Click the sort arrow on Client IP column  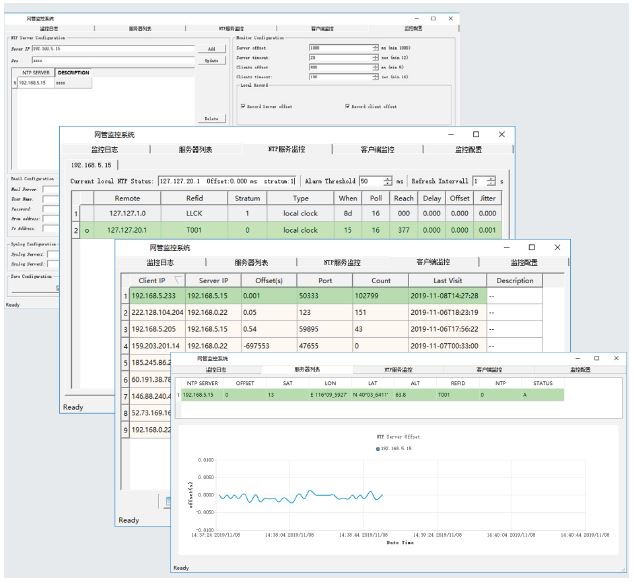pos(178,281)
